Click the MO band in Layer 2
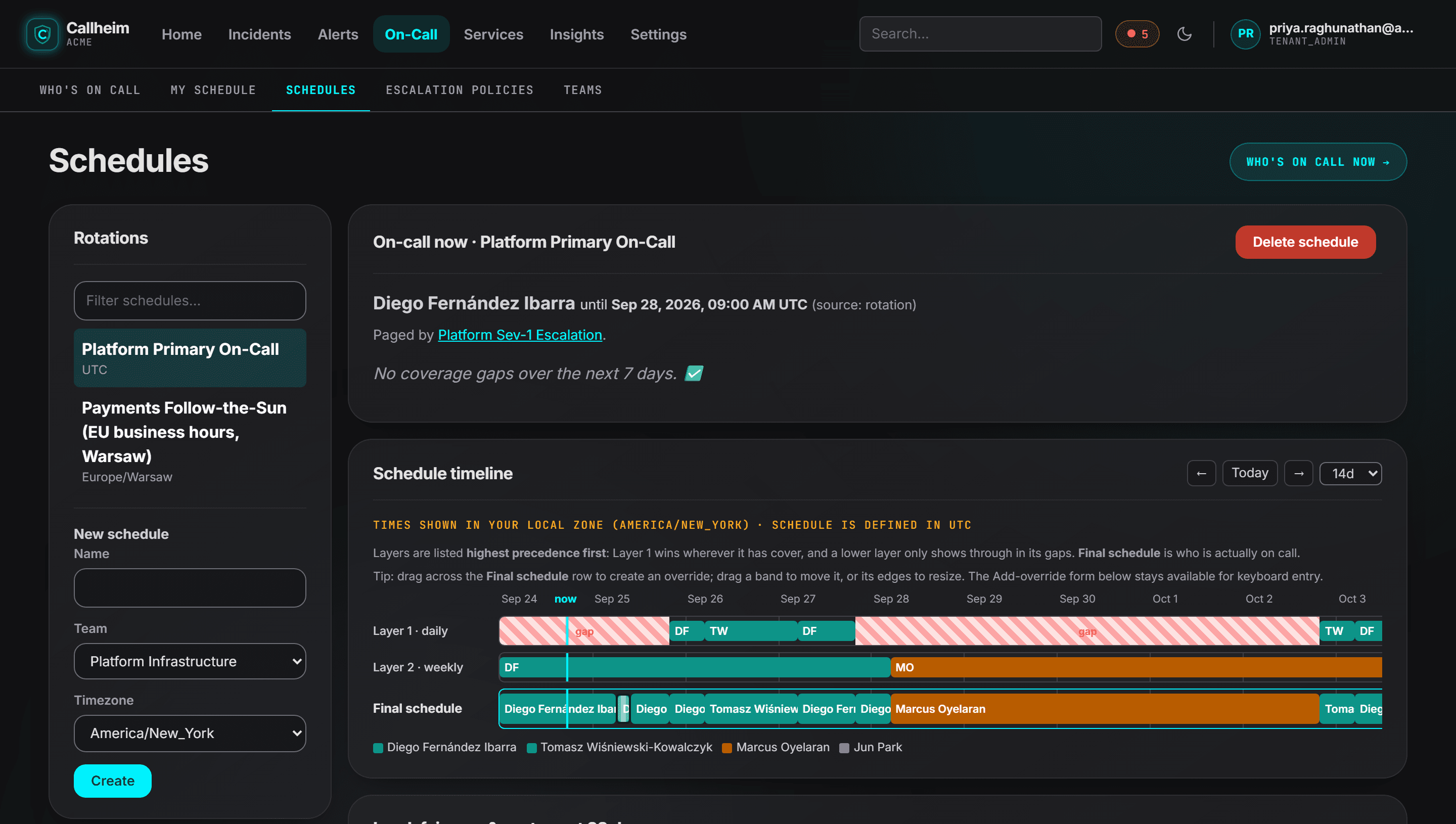The image size is (1456, 824). tap(1135, 667)
